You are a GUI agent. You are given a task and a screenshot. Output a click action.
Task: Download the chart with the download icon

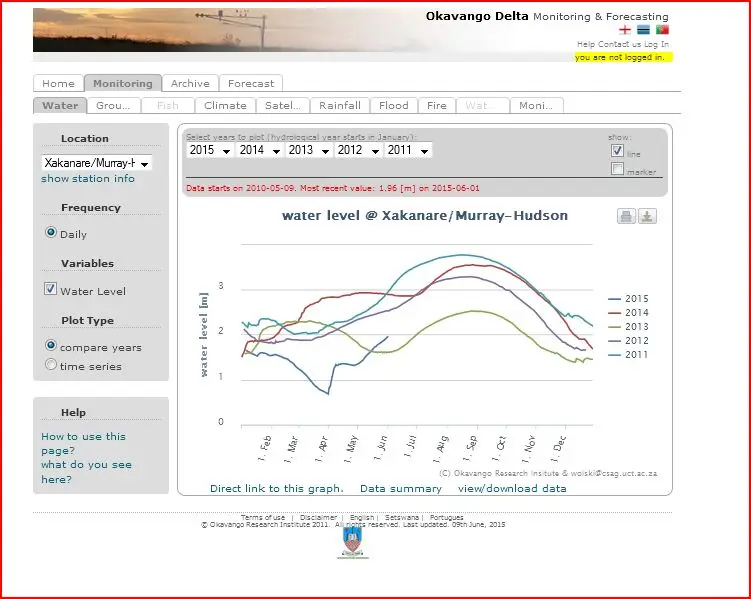pos(647,216)
